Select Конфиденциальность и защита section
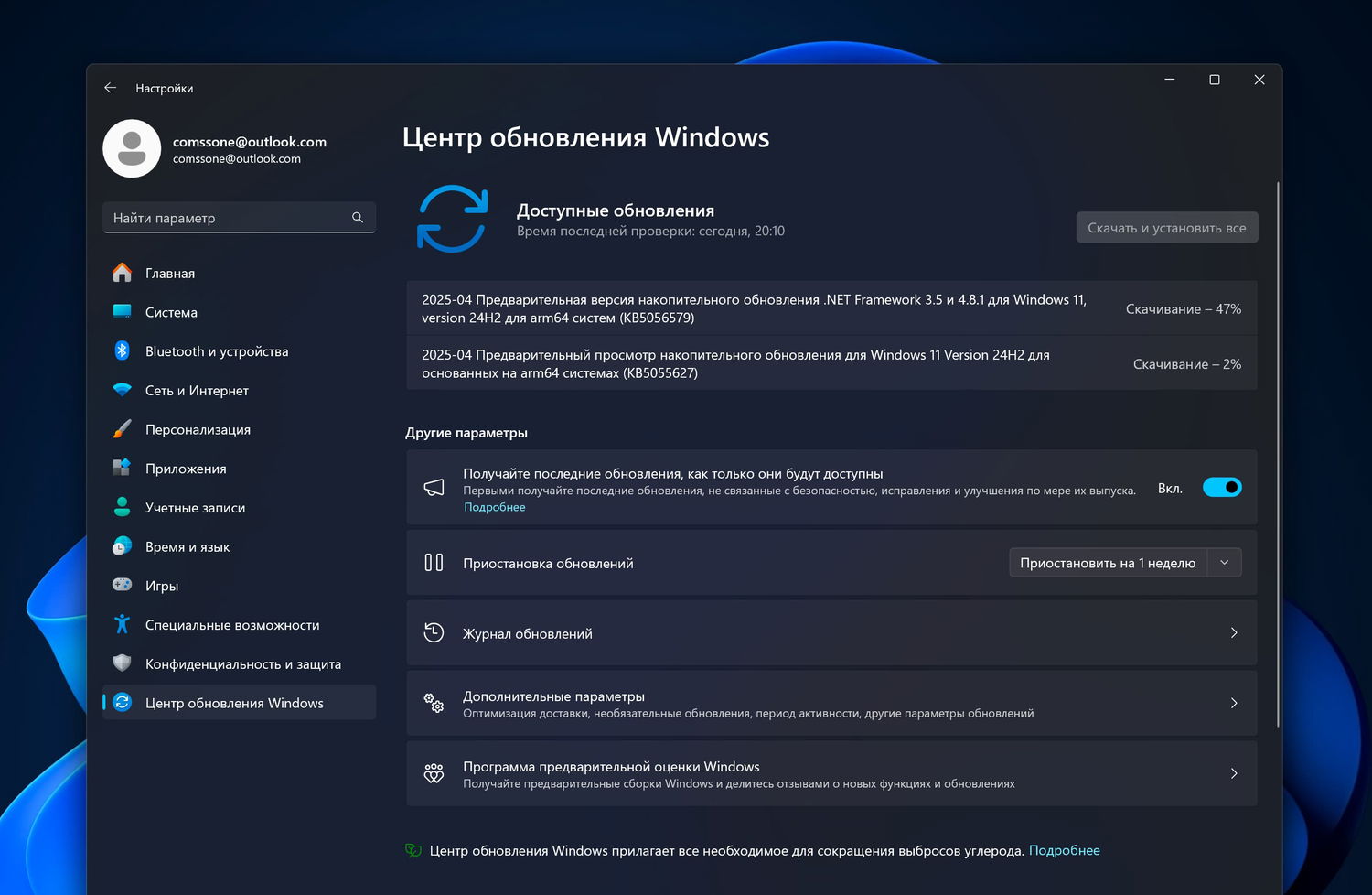 click(240, 664)
